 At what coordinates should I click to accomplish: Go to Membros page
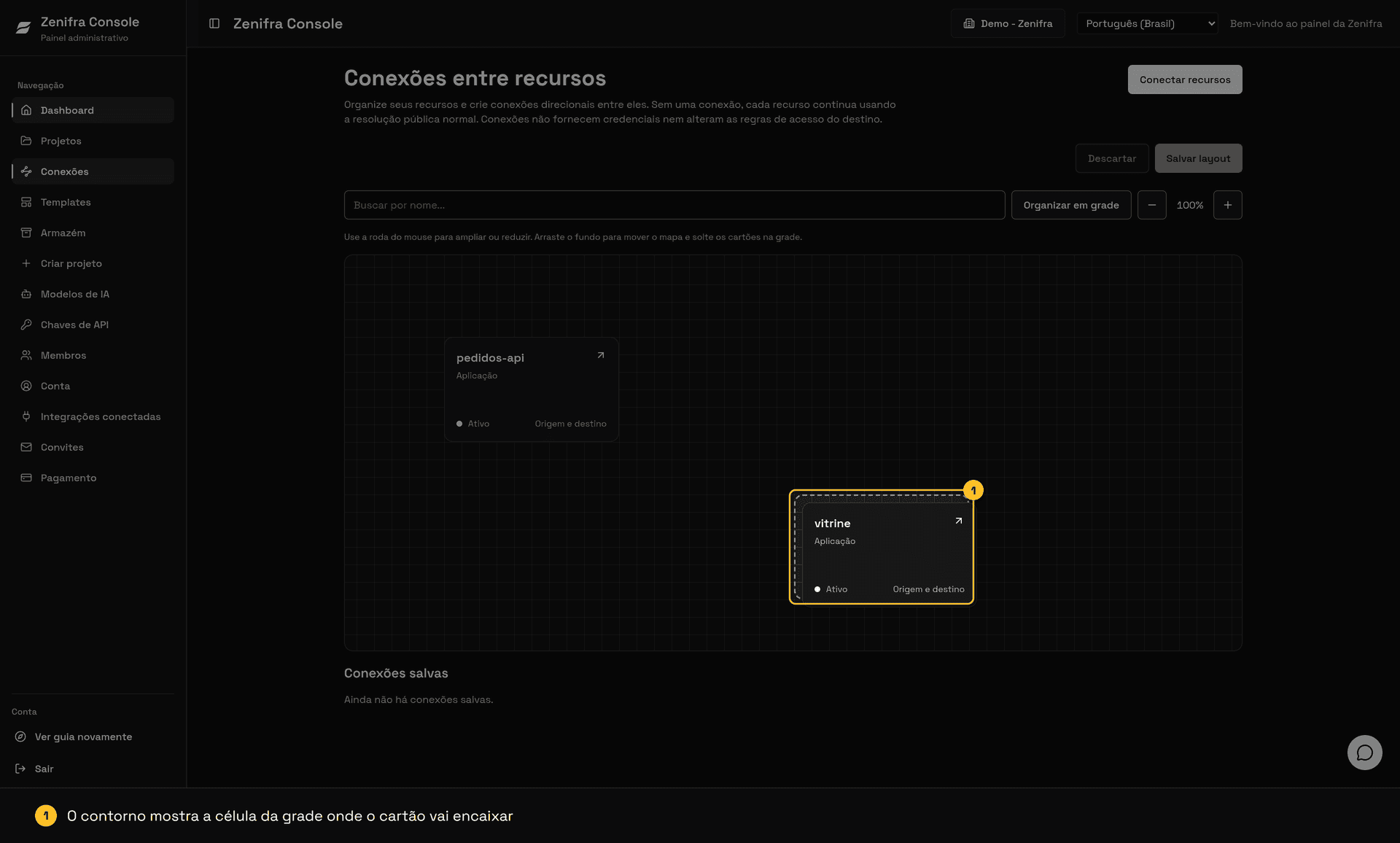[93, 355]
